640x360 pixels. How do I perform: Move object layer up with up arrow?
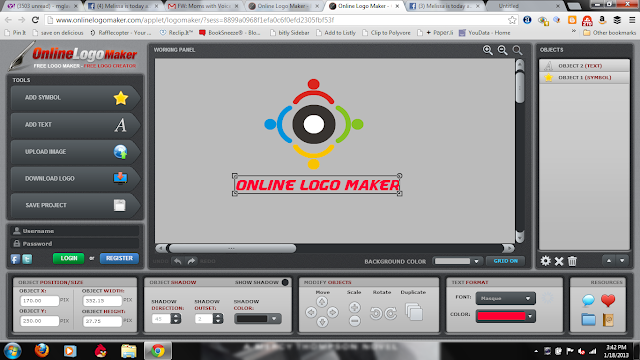coord(609,261)
